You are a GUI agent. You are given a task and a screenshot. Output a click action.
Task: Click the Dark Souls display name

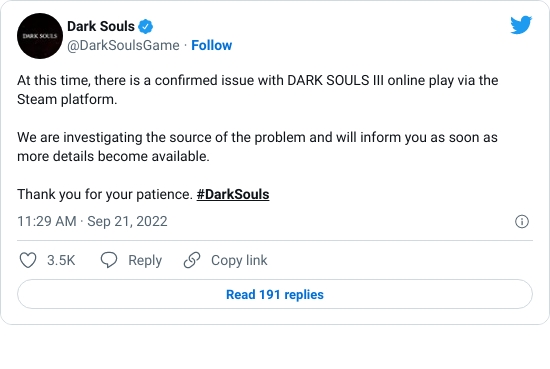coord(101,26)
